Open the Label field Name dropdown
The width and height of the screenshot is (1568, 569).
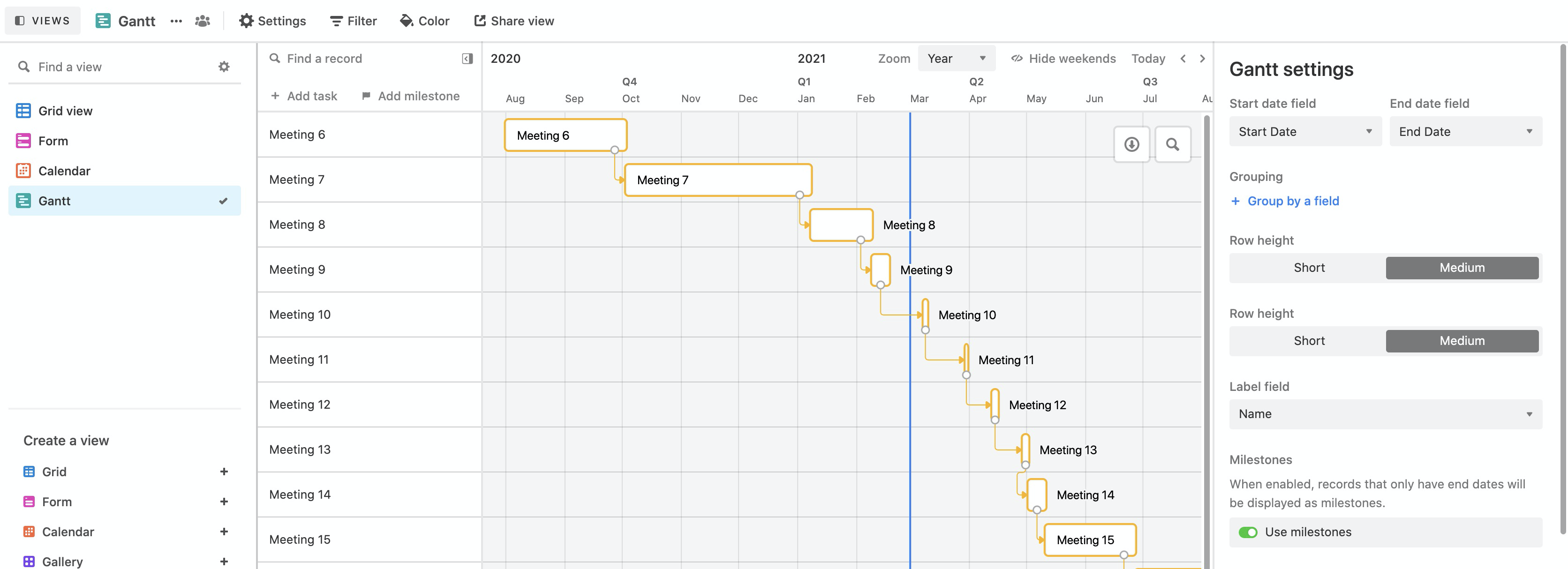(x=1386, y=414)
